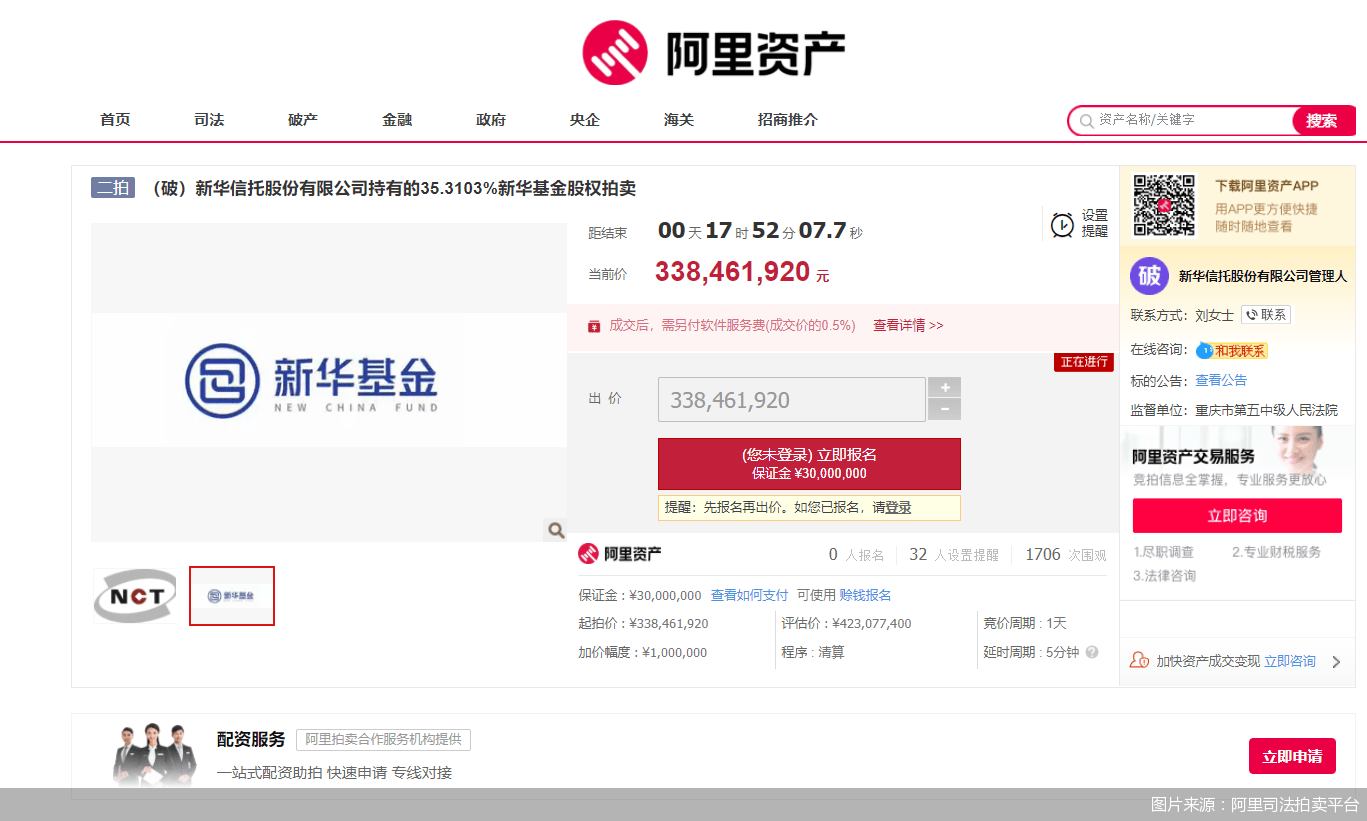1367x821 pixels.
Task: Increase bid with the plus stepper
Action: tap(944, 388)
